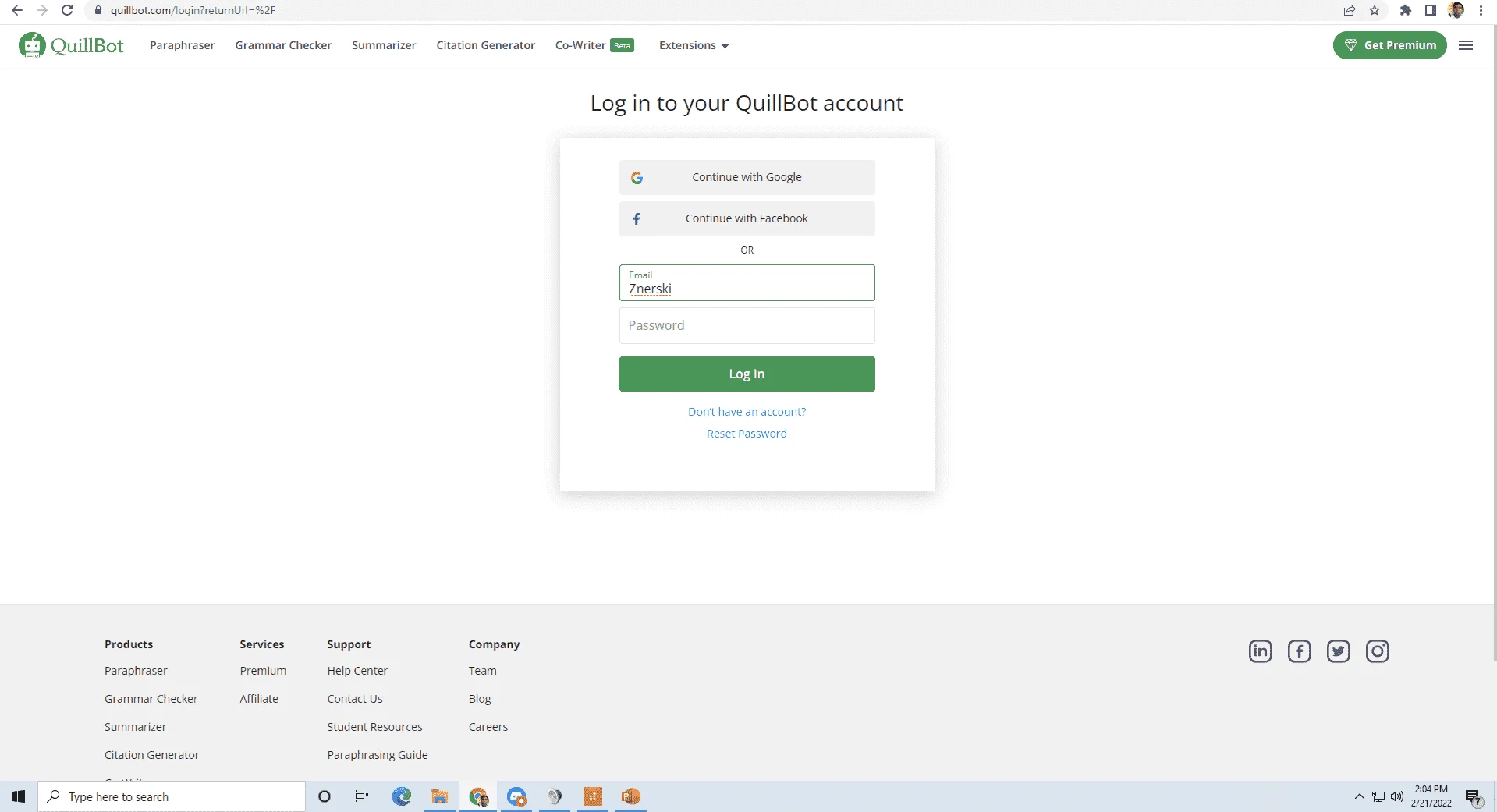Click the green Log In button
This screenshot has width=1497, height=812.
(747, 374)
